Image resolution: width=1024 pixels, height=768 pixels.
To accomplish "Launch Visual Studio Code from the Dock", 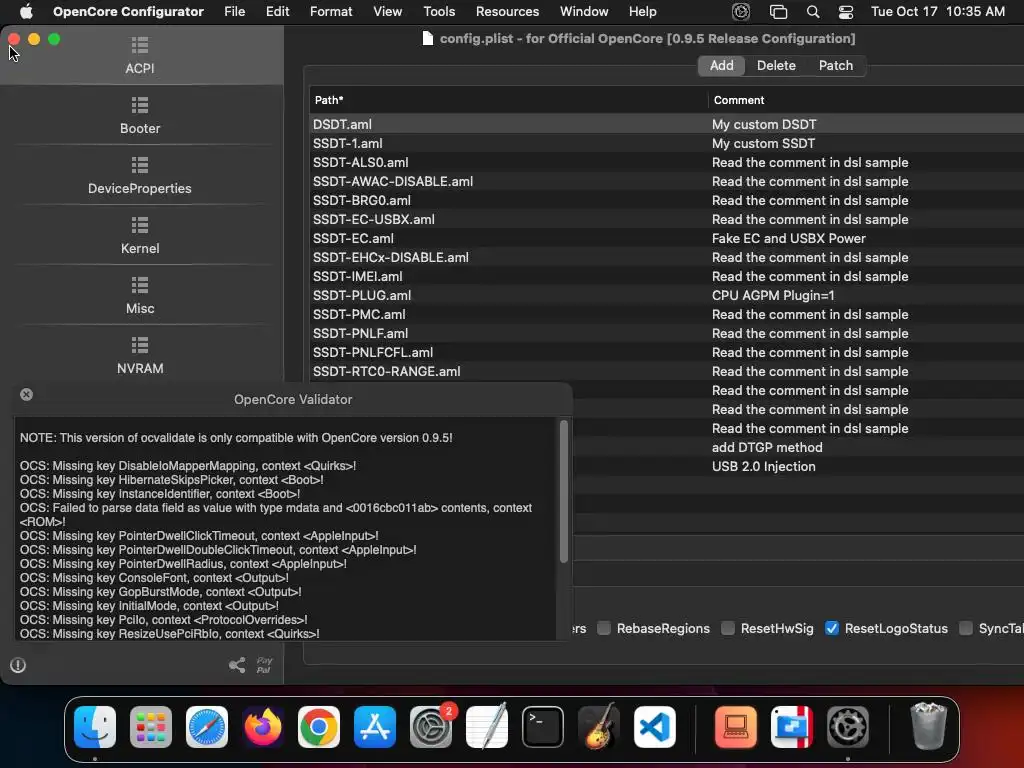I will click(654, 727).
